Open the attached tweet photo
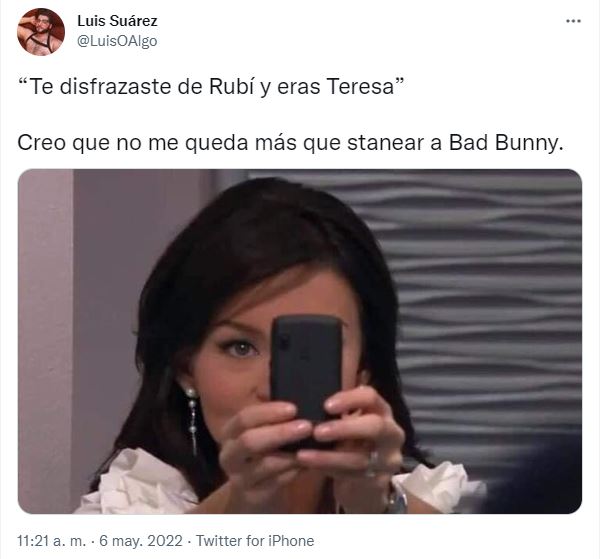Image resolution: width=602 pixels, height=559 pixels. pyautogui.click(x=300, y=341)
